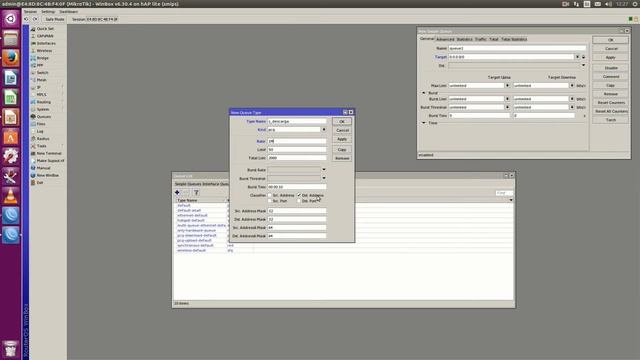Click Copy in New Queue Type dialog

[x=342, y=150]
